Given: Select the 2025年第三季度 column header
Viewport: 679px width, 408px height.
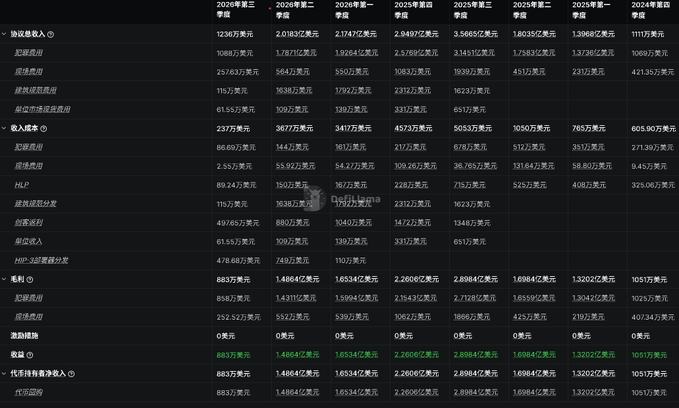Looking at the screenshot, I should pos(473,10).
